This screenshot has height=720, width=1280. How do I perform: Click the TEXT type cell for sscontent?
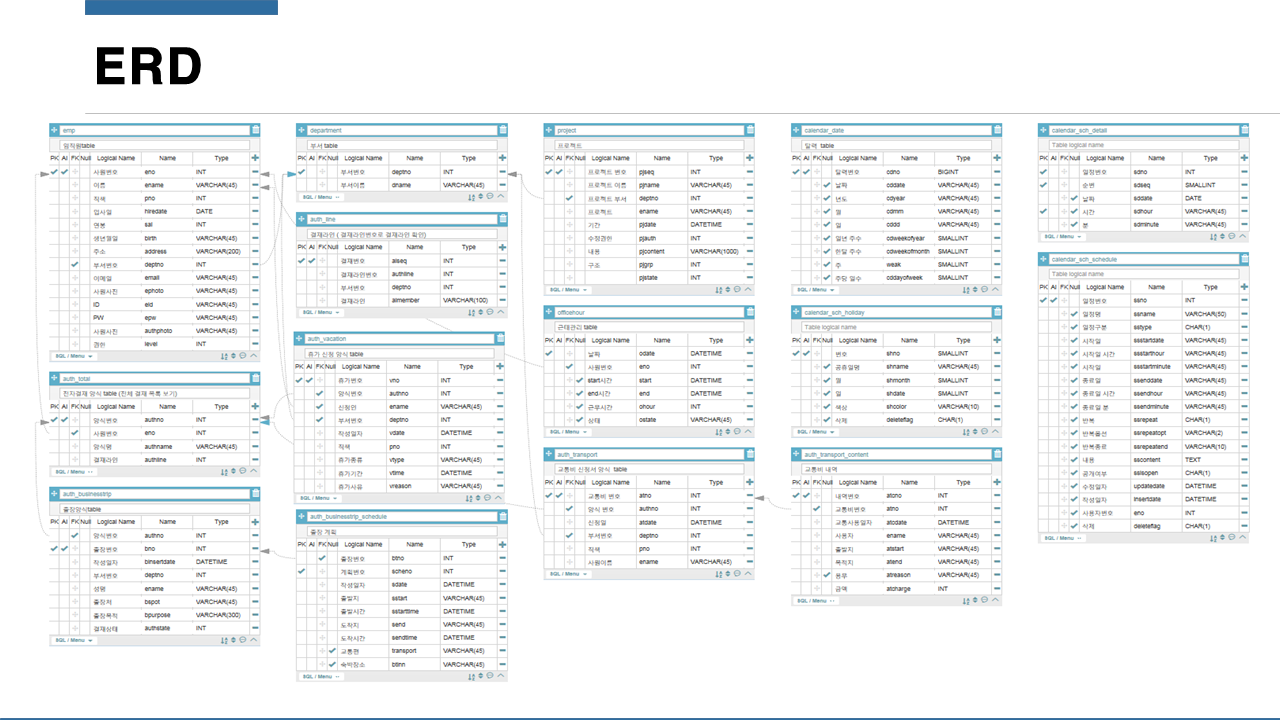pyautogui.click(x=1210, y=459)
